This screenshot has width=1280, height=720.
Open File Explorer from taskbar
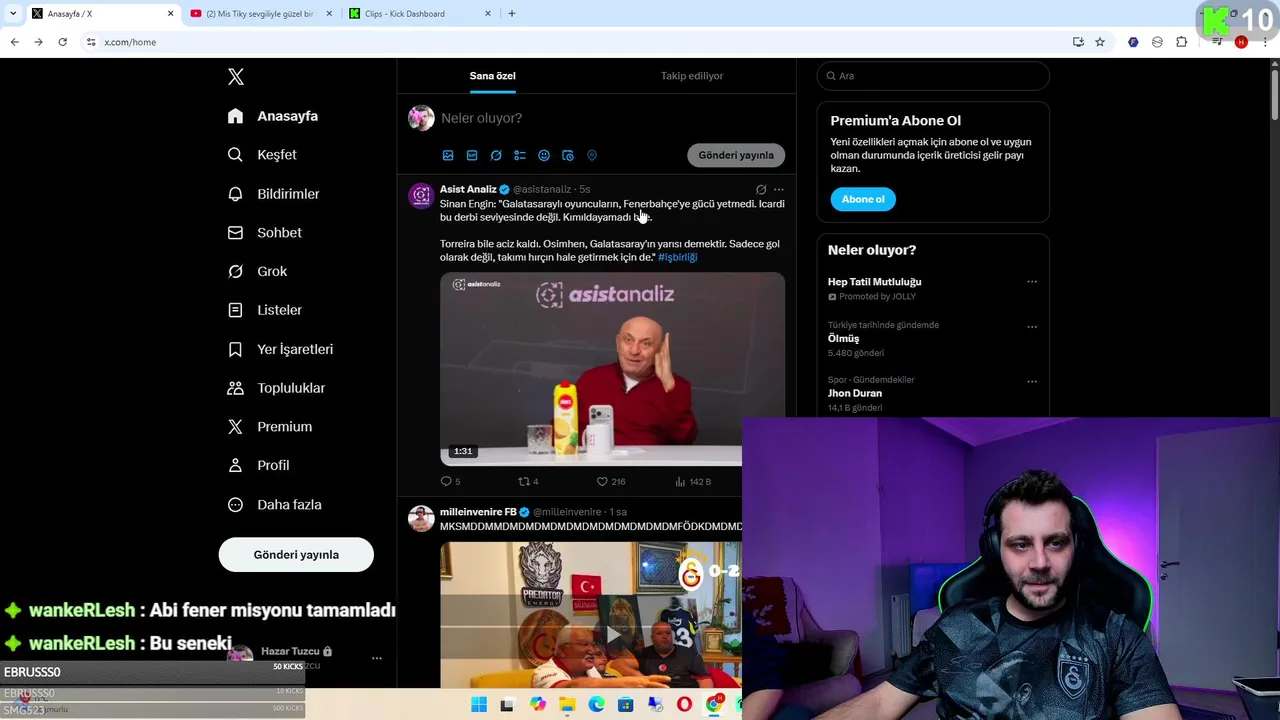[x=567, y=705]
